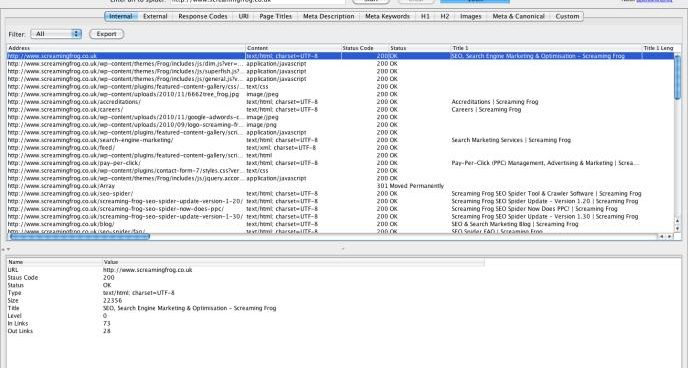
Task: Open the Meta & Canonical tab
Action: (518, 16)
